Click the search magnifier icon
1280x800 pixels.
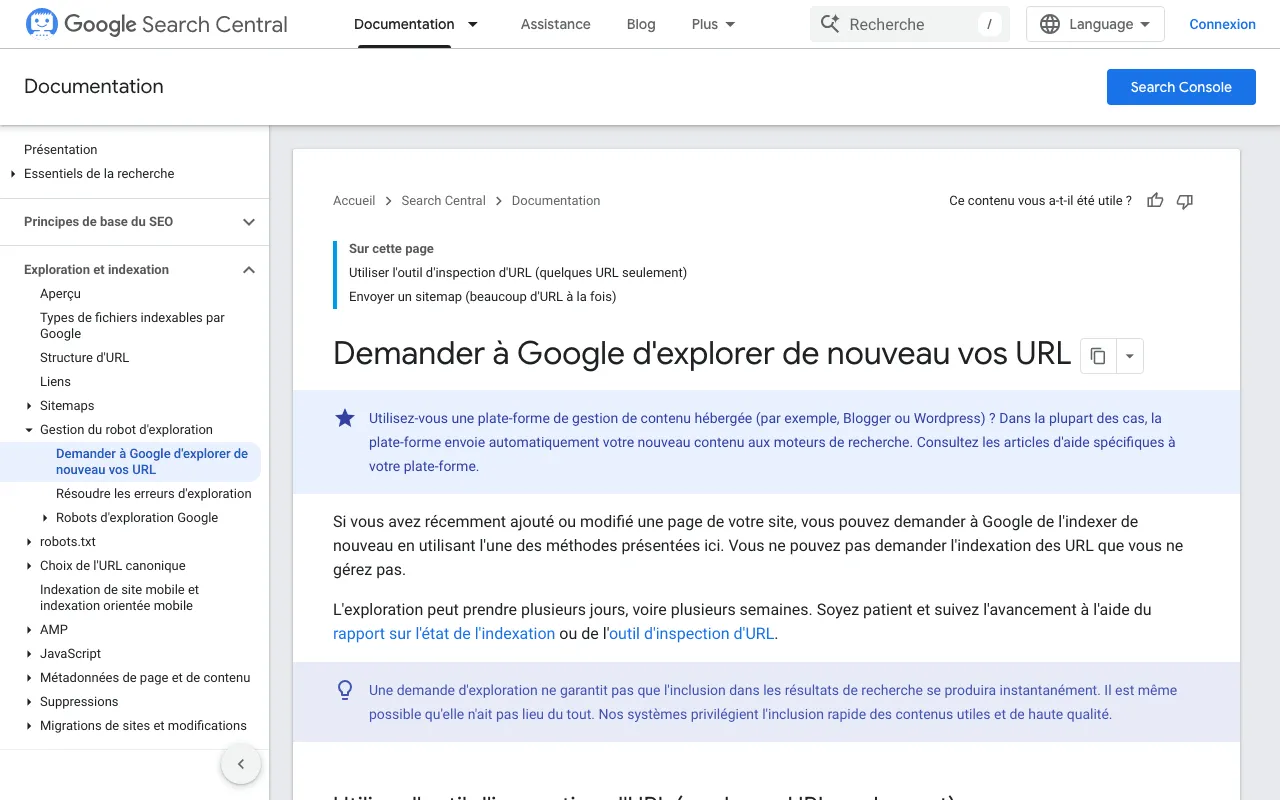pos(830,24)
